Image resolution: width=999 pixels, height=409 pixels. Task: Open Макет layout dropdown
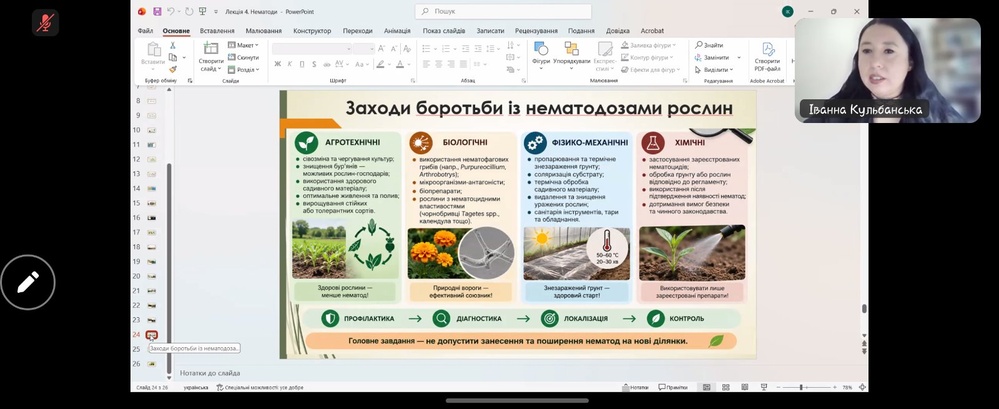pos(243,45)
